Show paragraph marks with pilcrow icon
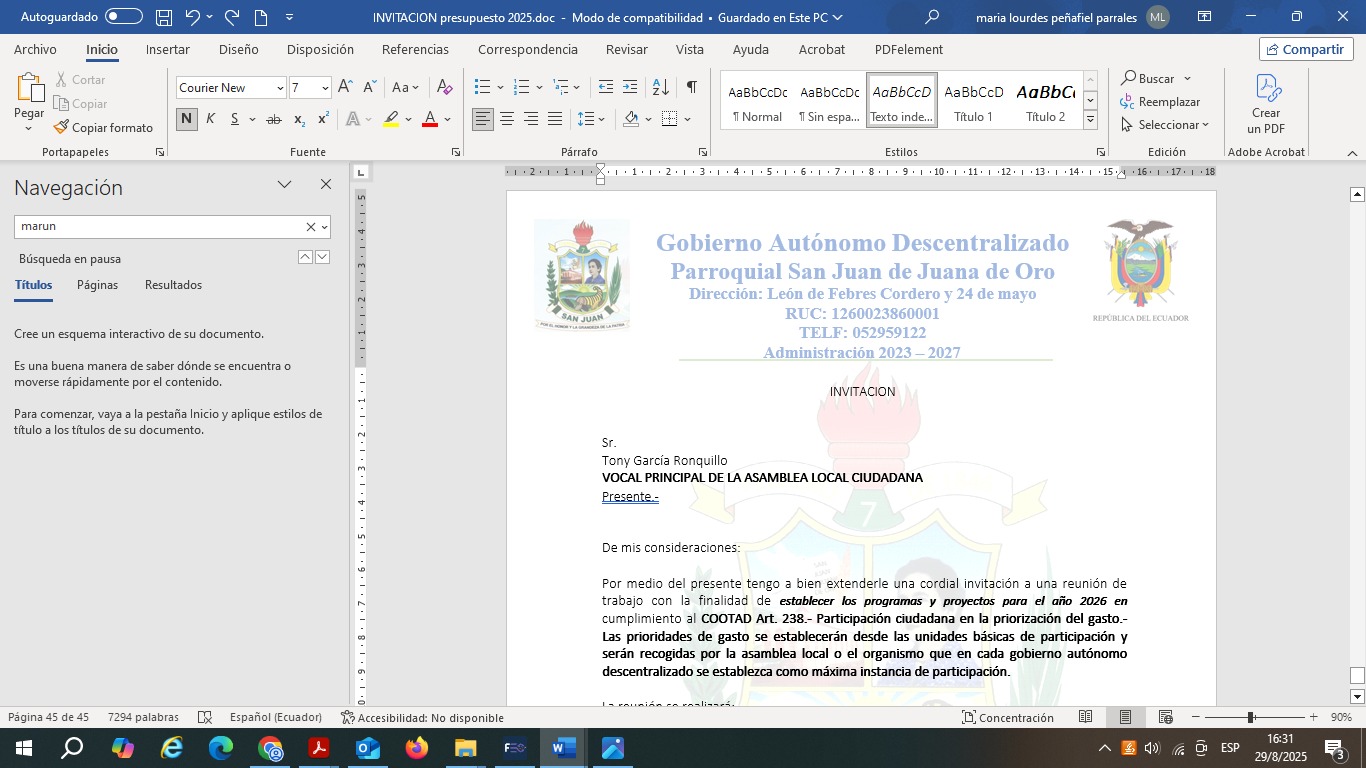This screenshot has height=768, width=1366. coord(691,88)
